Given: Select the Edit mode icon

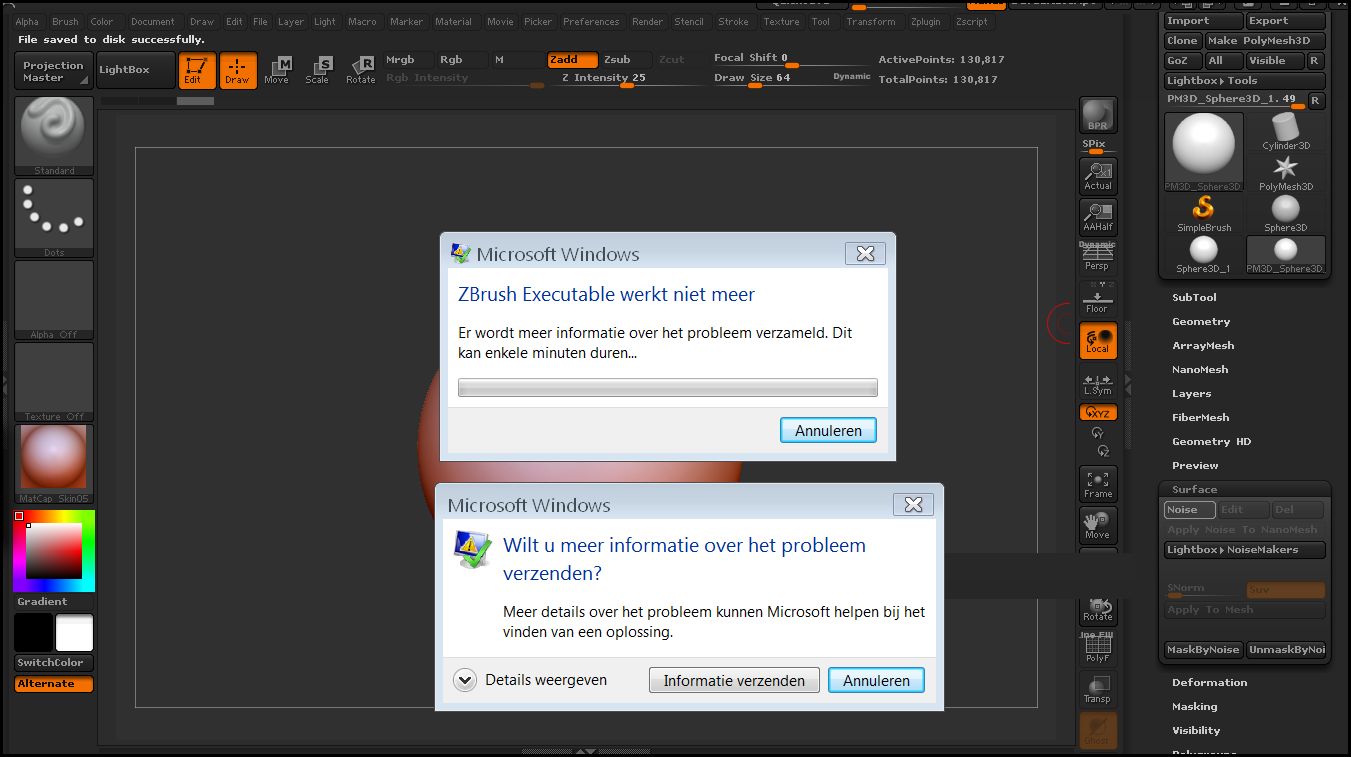Looking at the screenshot, I should [x=197, y=70].
